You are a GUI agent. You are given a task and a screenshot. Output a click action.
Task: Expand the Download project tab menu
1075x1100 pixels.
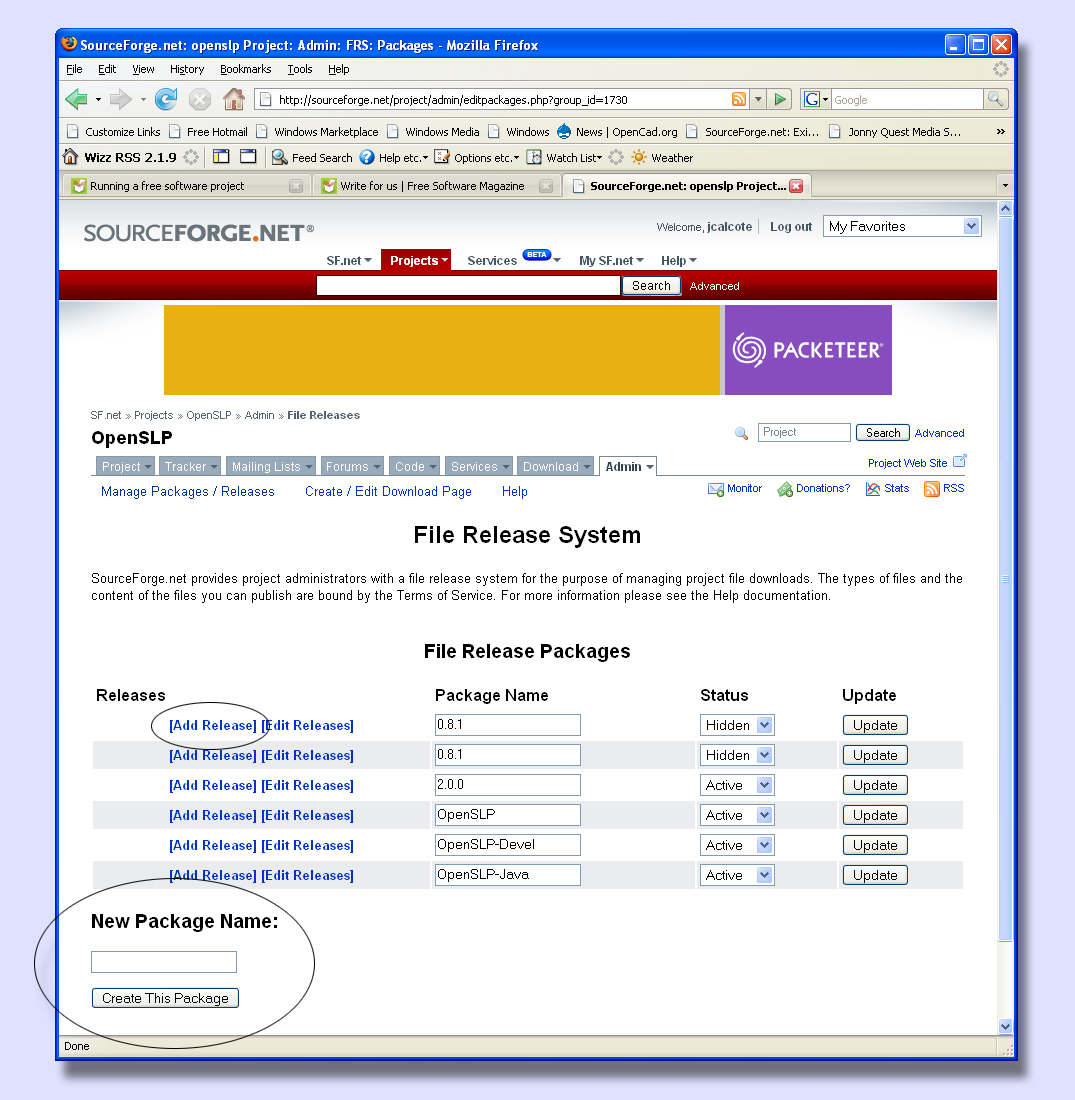pyautogui.click(x=556, y=467)
